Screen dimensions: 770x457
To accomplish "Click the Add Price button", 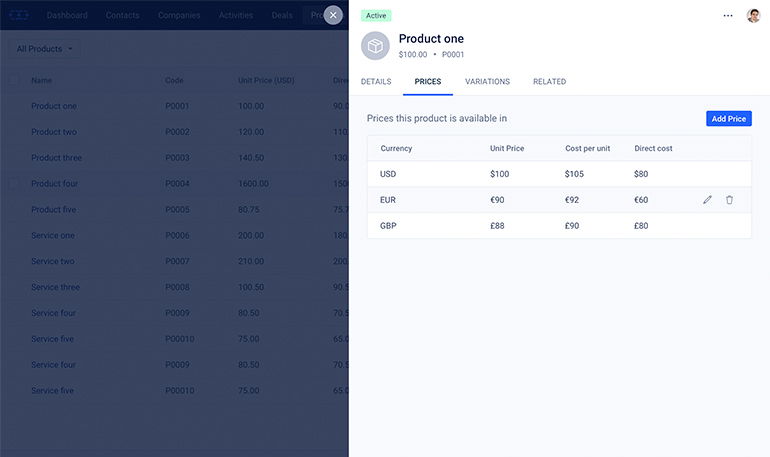I will (729, 118).
